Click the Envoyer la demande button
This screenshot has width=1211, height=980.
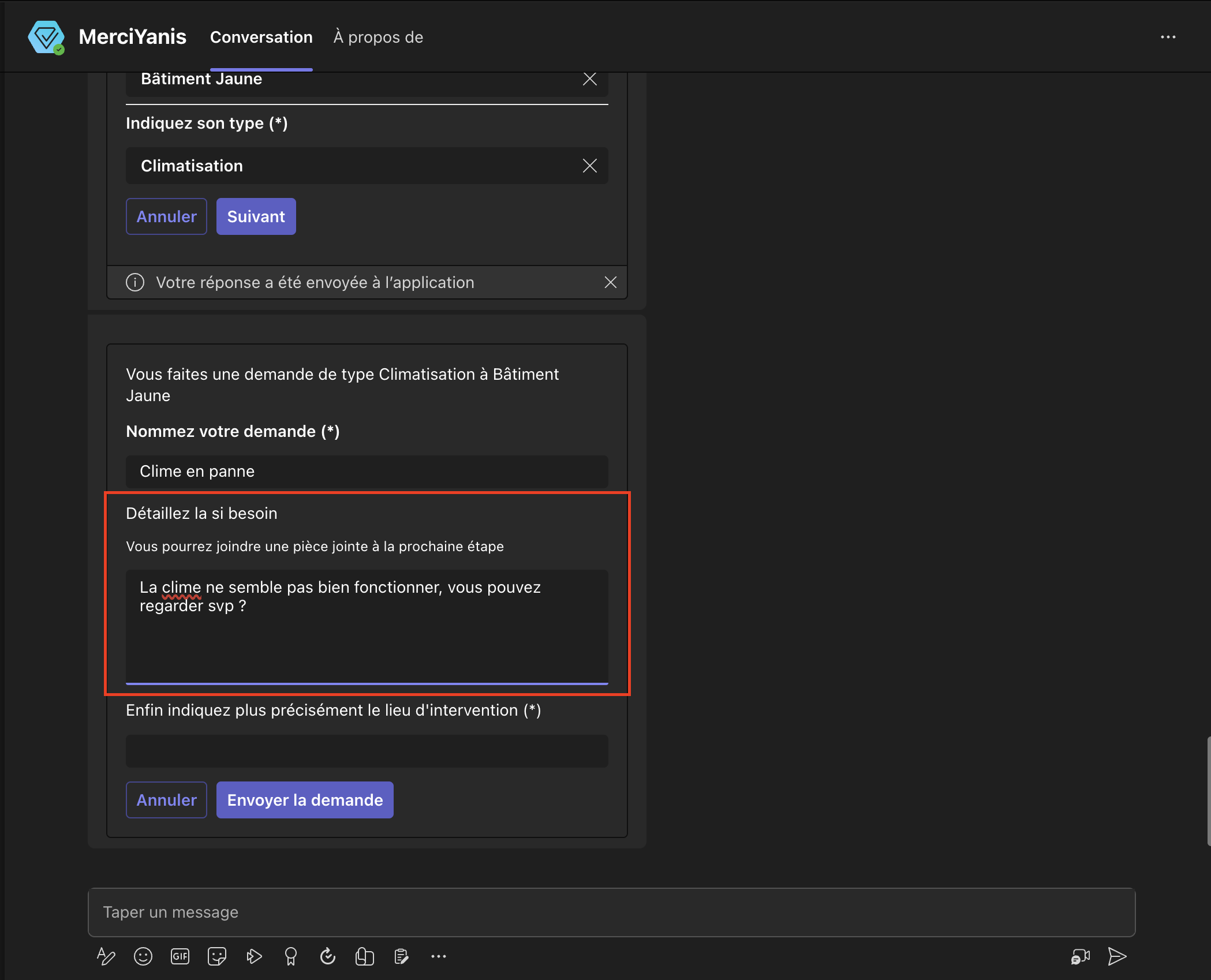(305, 800)
